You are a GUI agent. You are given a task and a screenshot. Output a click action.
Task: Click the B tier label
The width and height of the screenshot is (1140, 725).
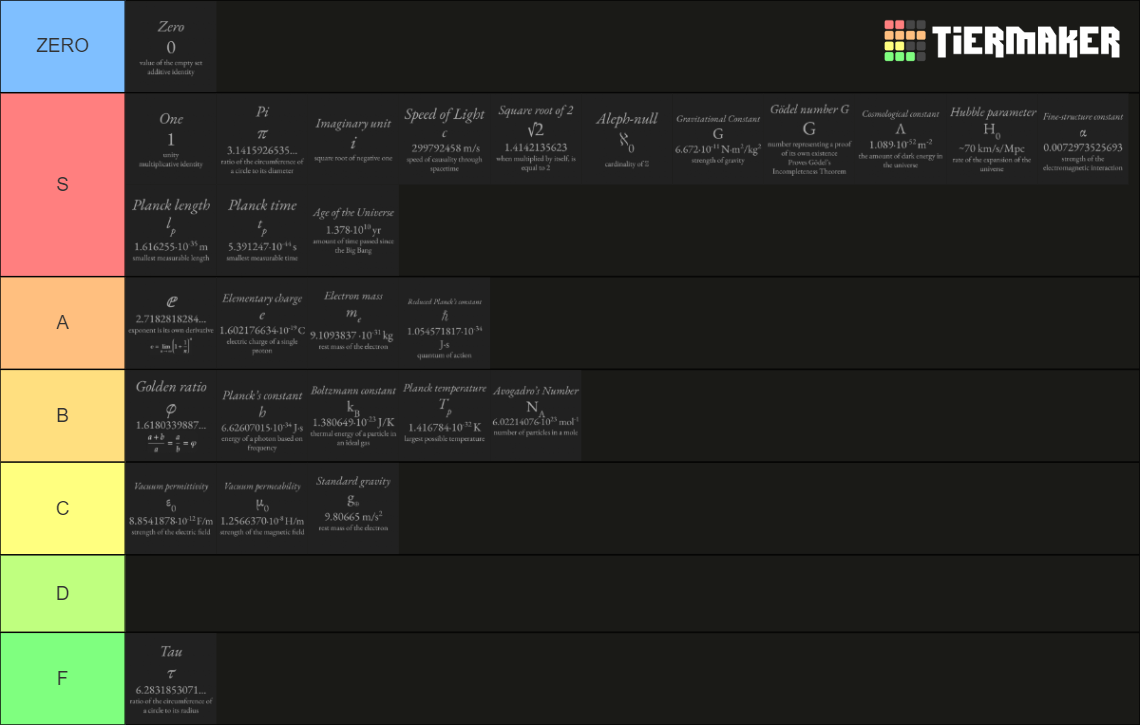point(63,415)
